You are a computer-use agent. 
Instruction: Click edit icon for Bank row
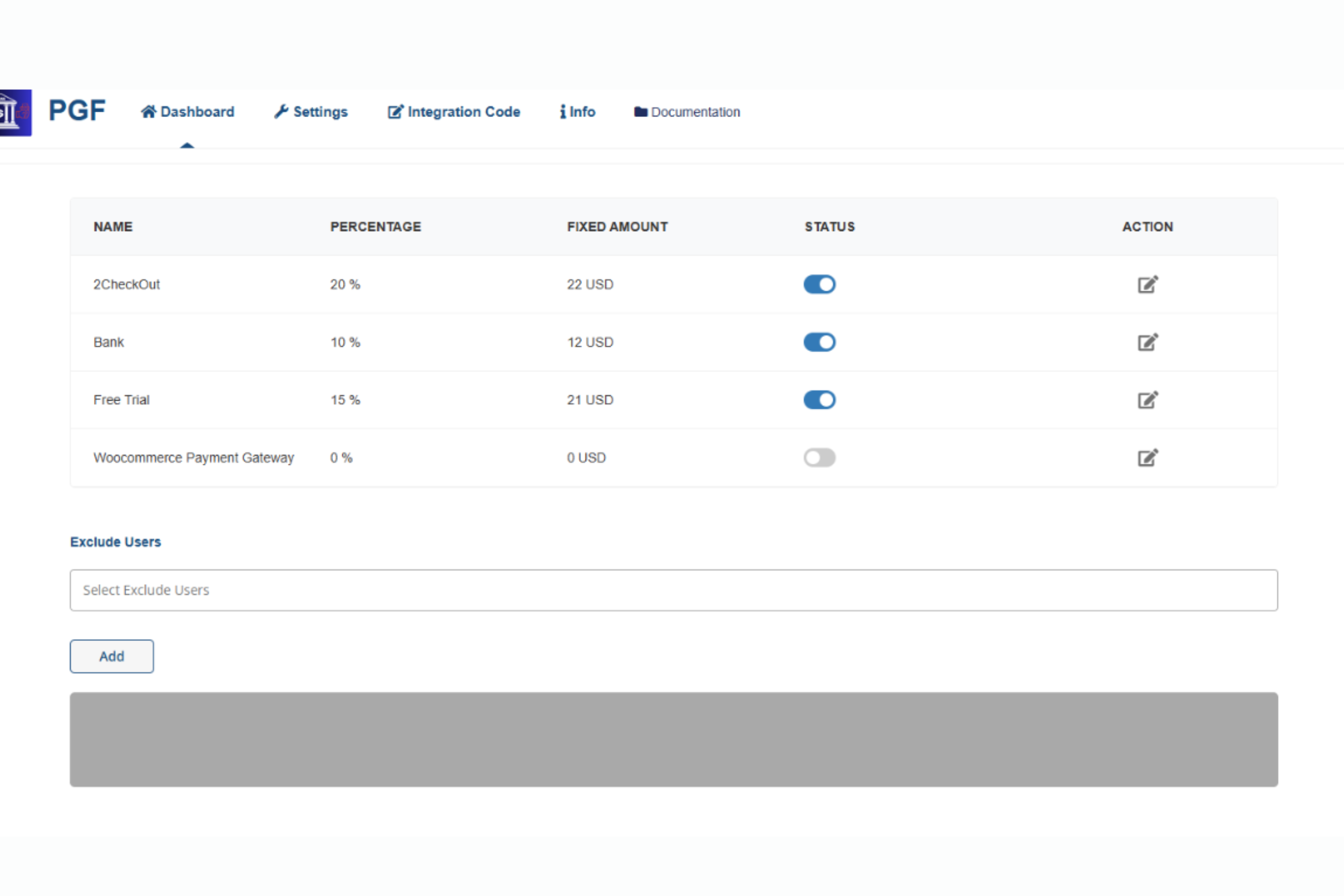click(x=1147, y=342)
